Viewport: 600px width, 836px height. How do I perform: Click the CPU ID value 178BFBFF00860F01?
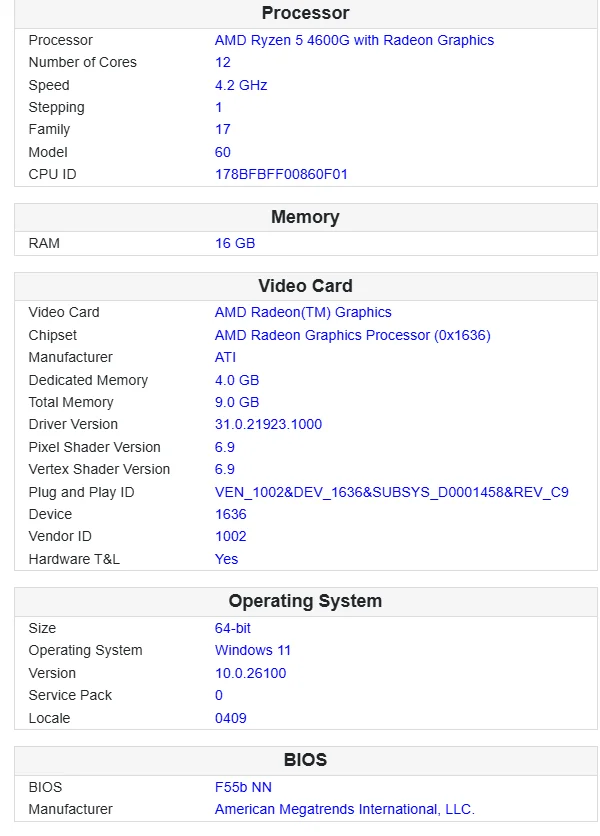pyautogui.click(x=281, y=174)
